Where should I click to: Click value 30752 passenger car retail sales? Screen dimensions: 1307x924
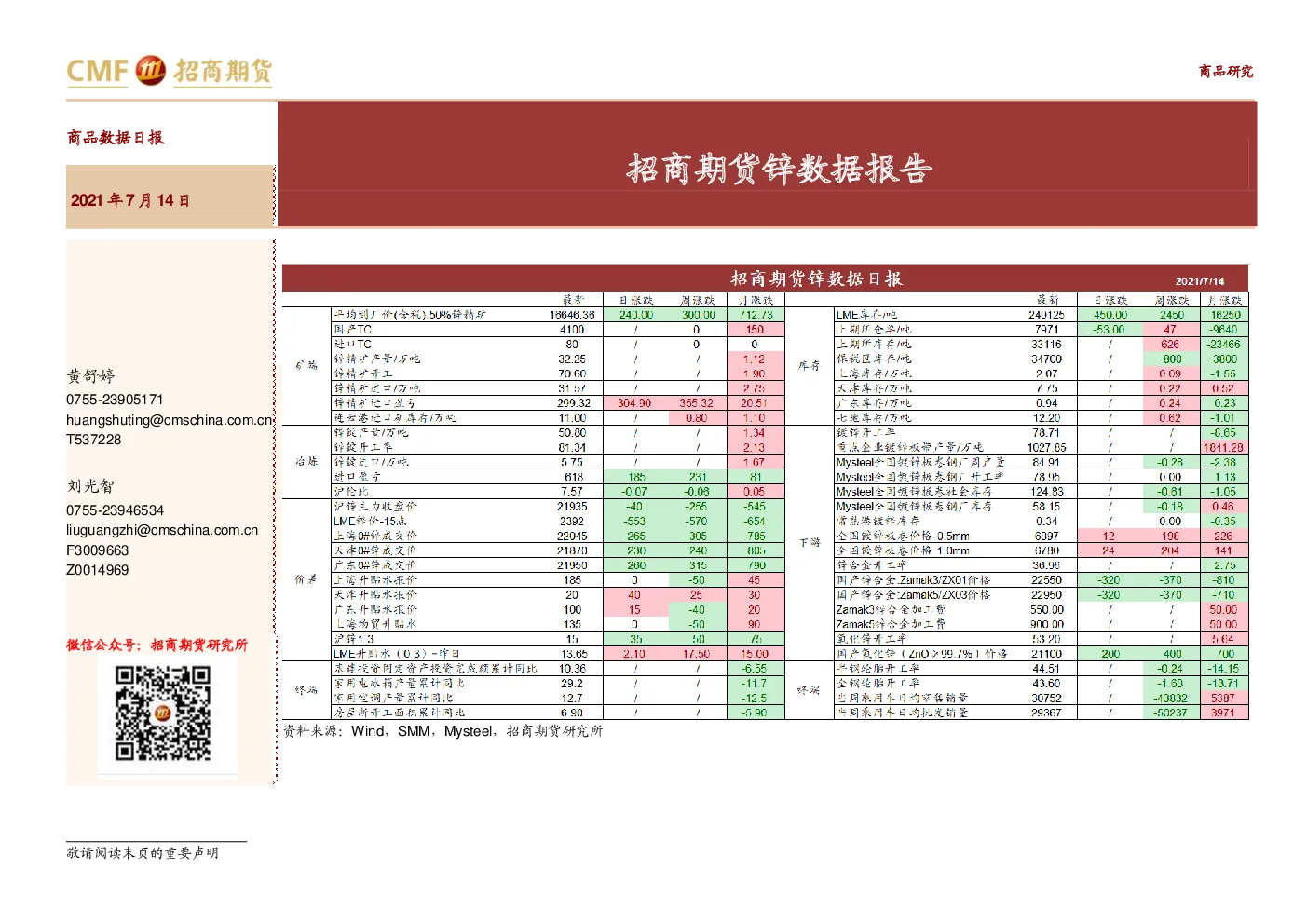click(x=1046, y=698)
